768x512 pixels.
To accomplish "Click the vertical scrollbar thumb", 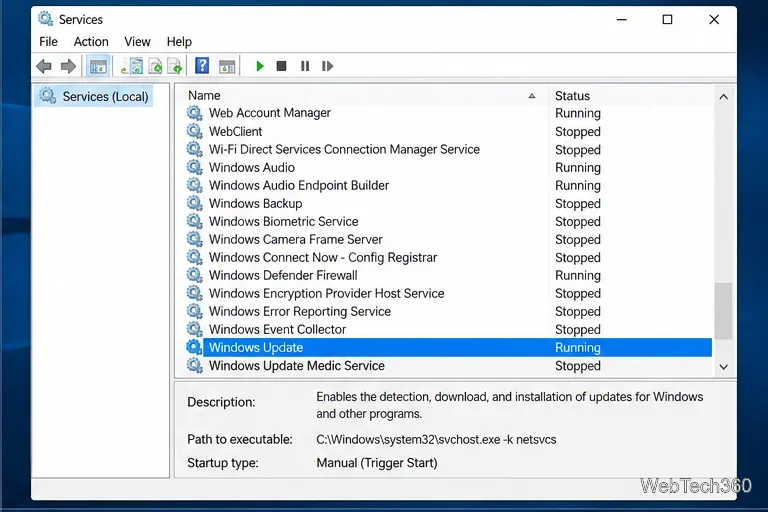I will [723, 311].
